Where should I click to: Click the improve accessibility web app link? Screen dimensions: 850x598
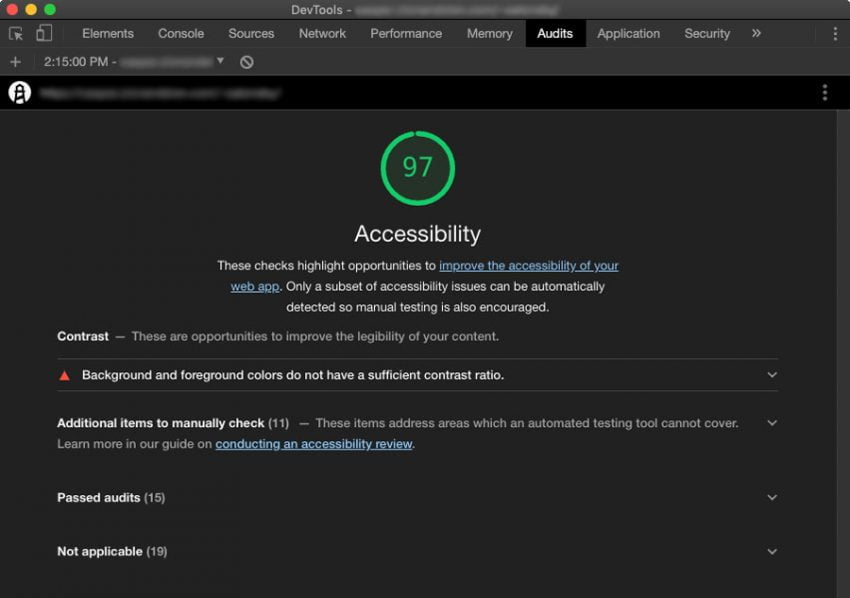530,265
